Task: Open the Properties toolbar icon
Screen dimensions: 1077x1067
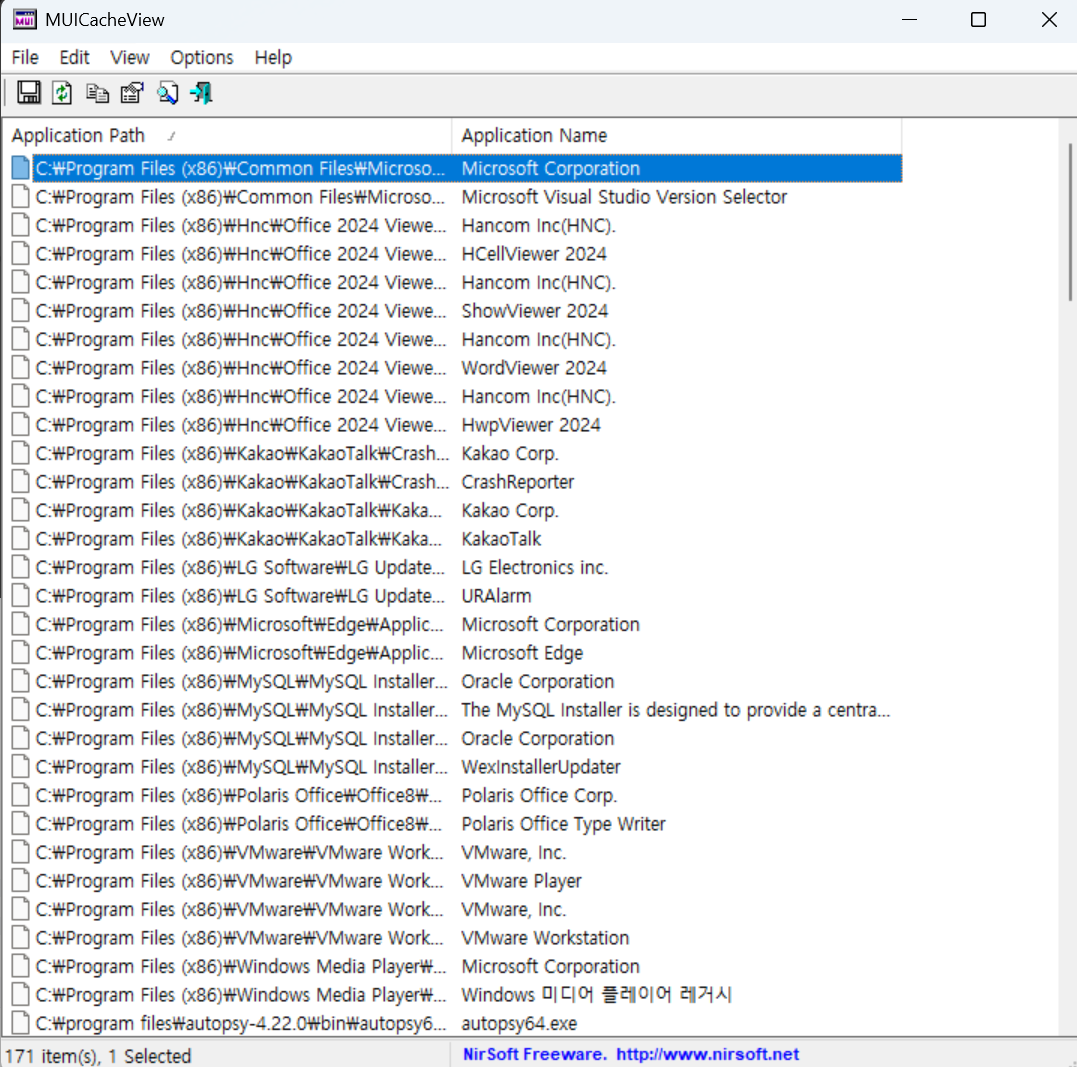Action: (x=132, y=93)
